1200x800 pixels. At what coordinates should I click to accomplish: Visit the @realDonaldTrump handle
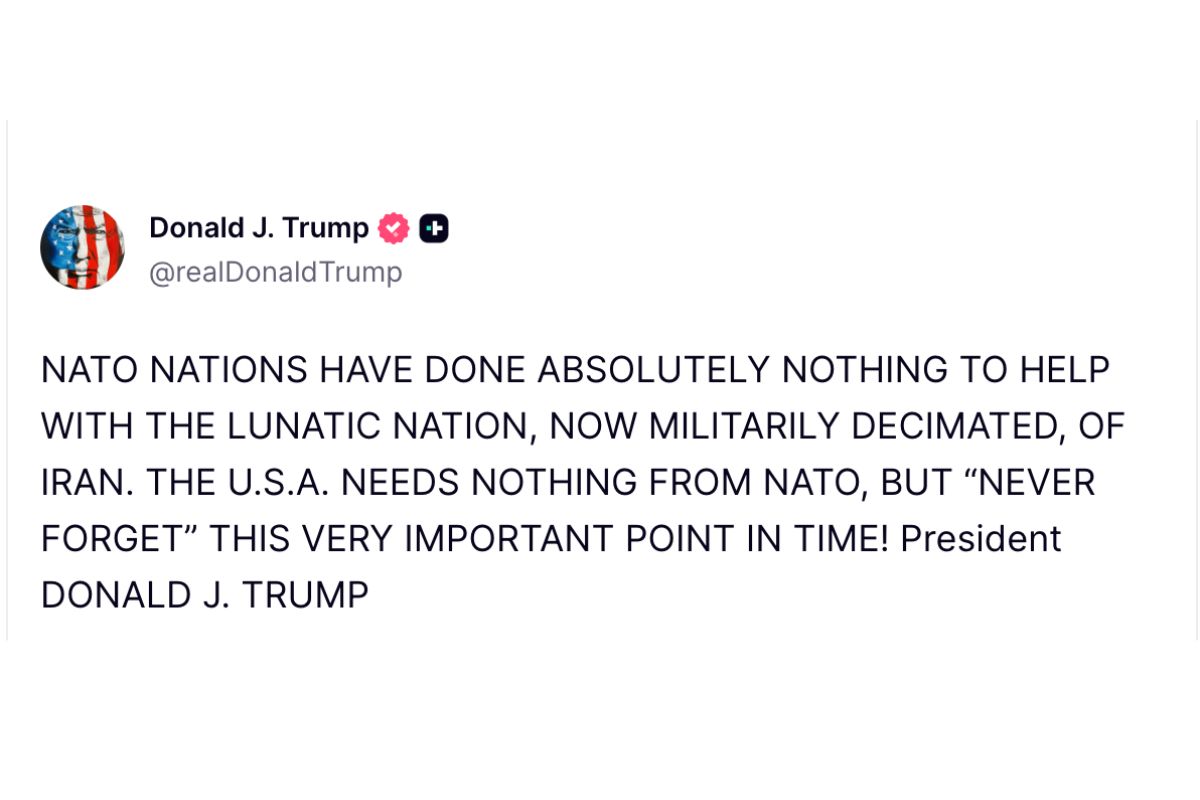click(275, 273)
